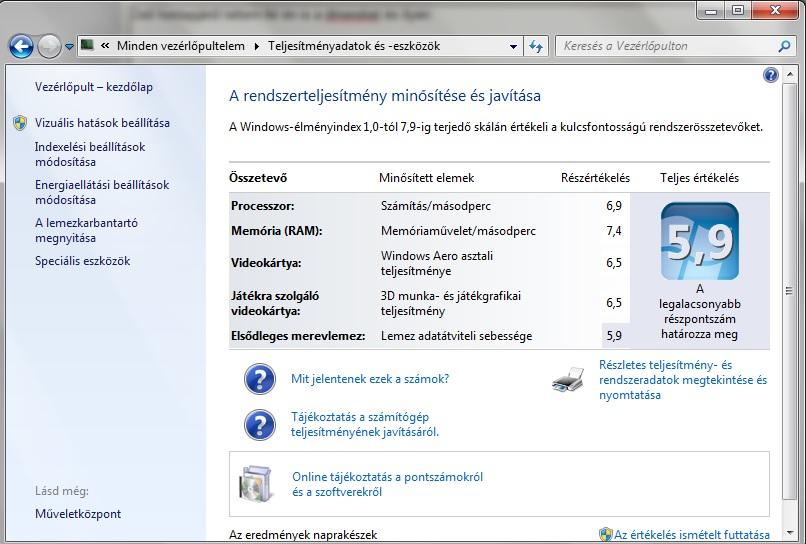Select the 'Processzor:' row label
The height and width of the screenshot is (544, 806).
tap(263, 206)
